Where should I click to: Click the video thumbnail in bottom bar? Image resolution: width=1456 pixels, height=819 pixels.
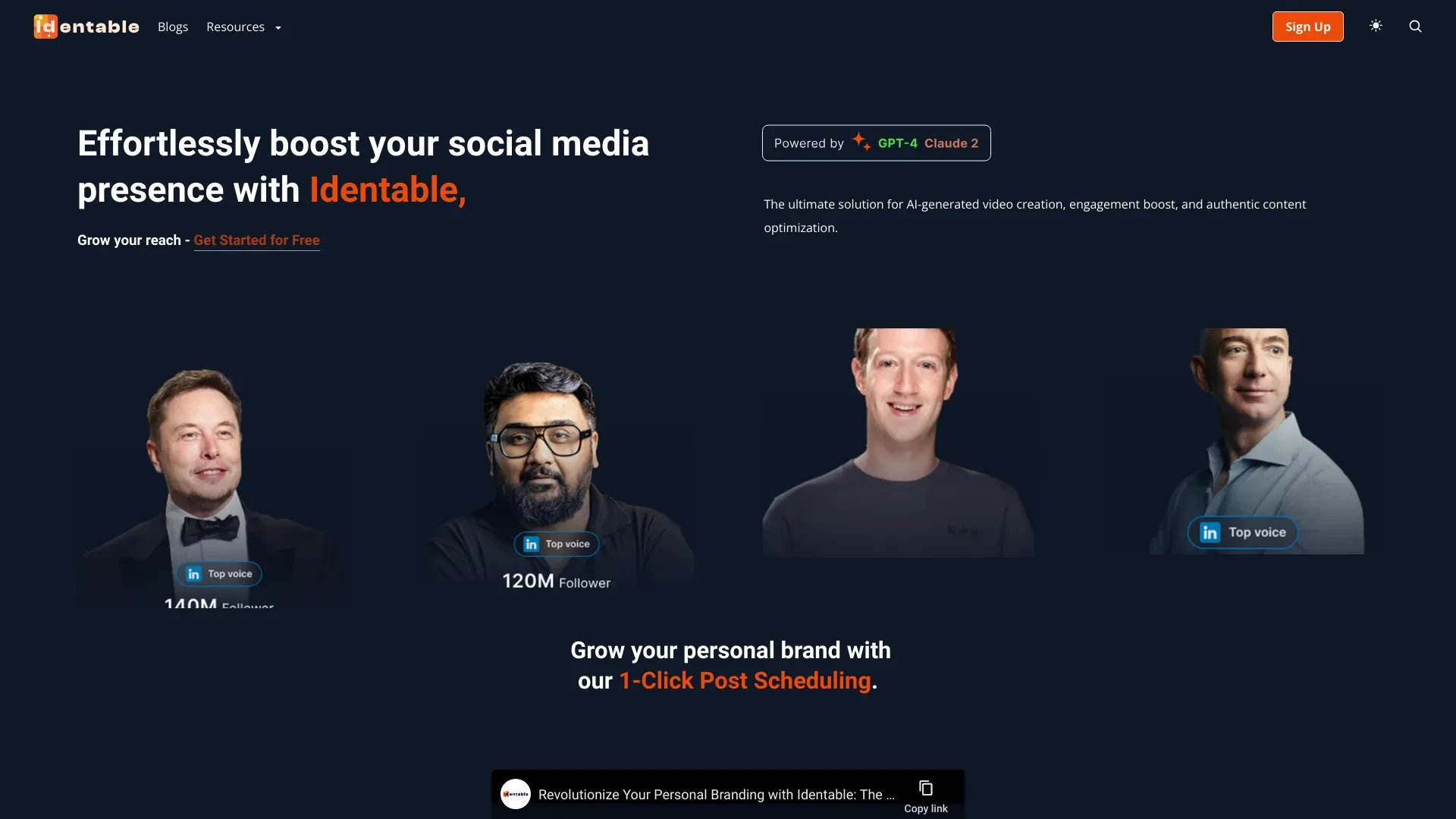pyautogui.click(x=515, y=793)
